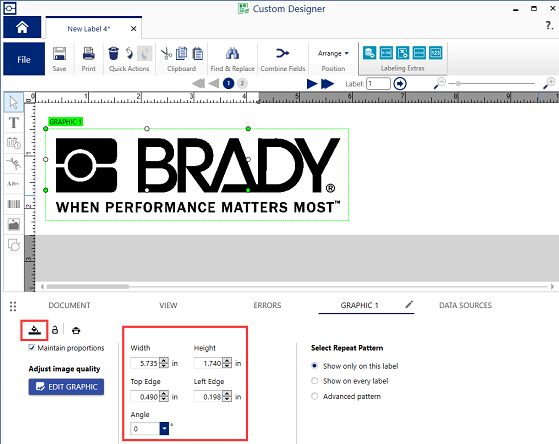The image size is (559, 444).
Task: Click the Combine Fields icon
Action: tap(283, 53)
